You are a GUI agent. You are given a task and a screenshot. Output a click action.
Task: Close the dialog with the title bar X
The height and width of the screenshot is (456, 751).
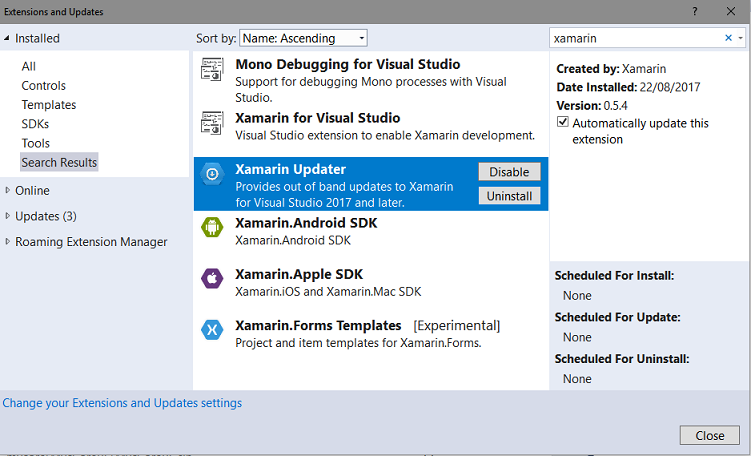731,11
